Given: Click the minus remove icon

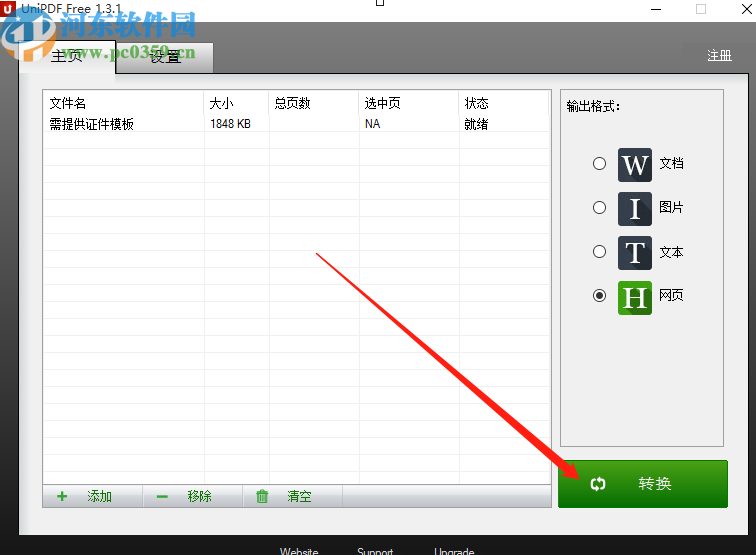Looking at the screenshot, I should 162,497.
